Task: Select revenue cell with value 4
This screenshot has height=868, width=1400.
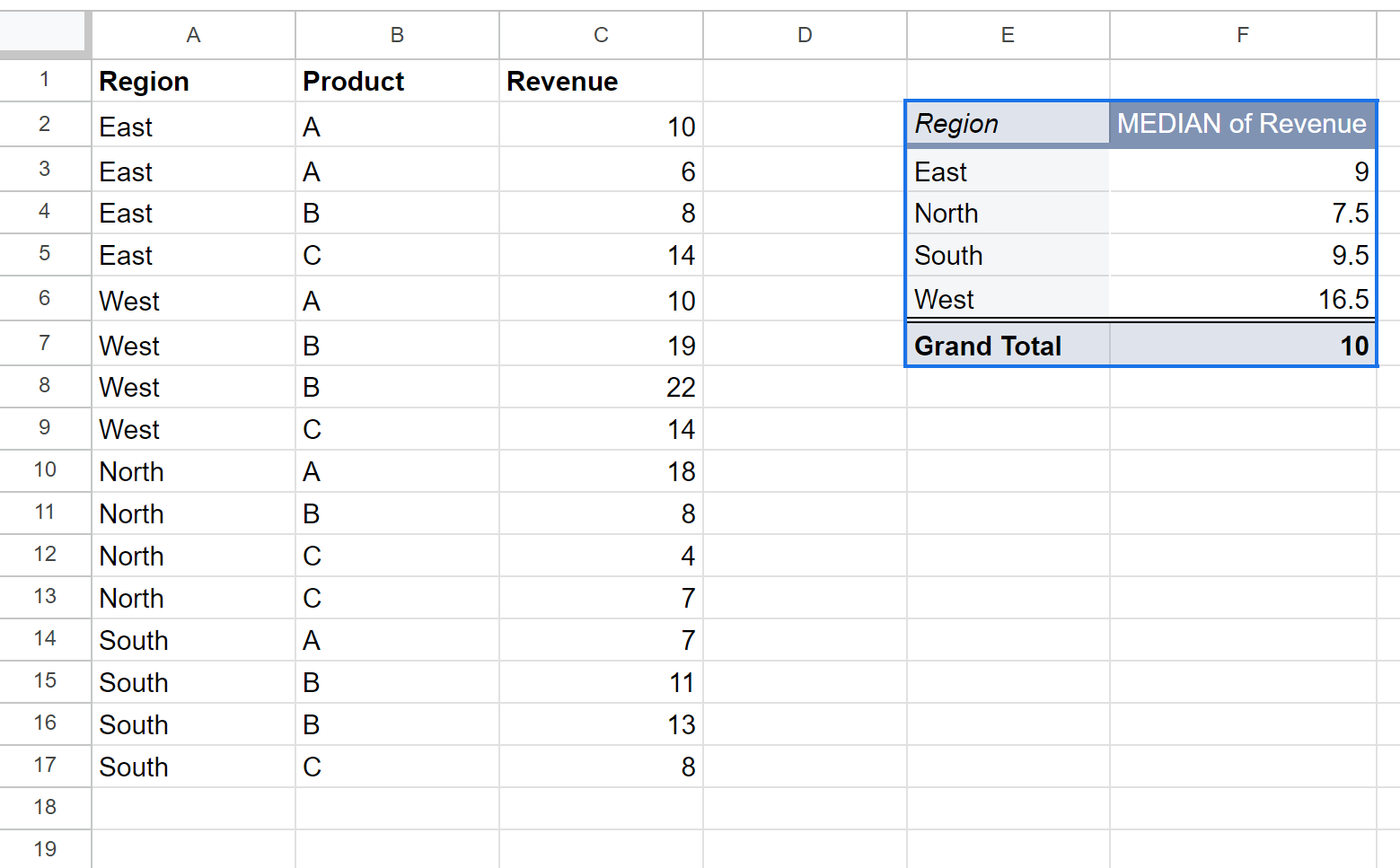Action: point(601,556)
